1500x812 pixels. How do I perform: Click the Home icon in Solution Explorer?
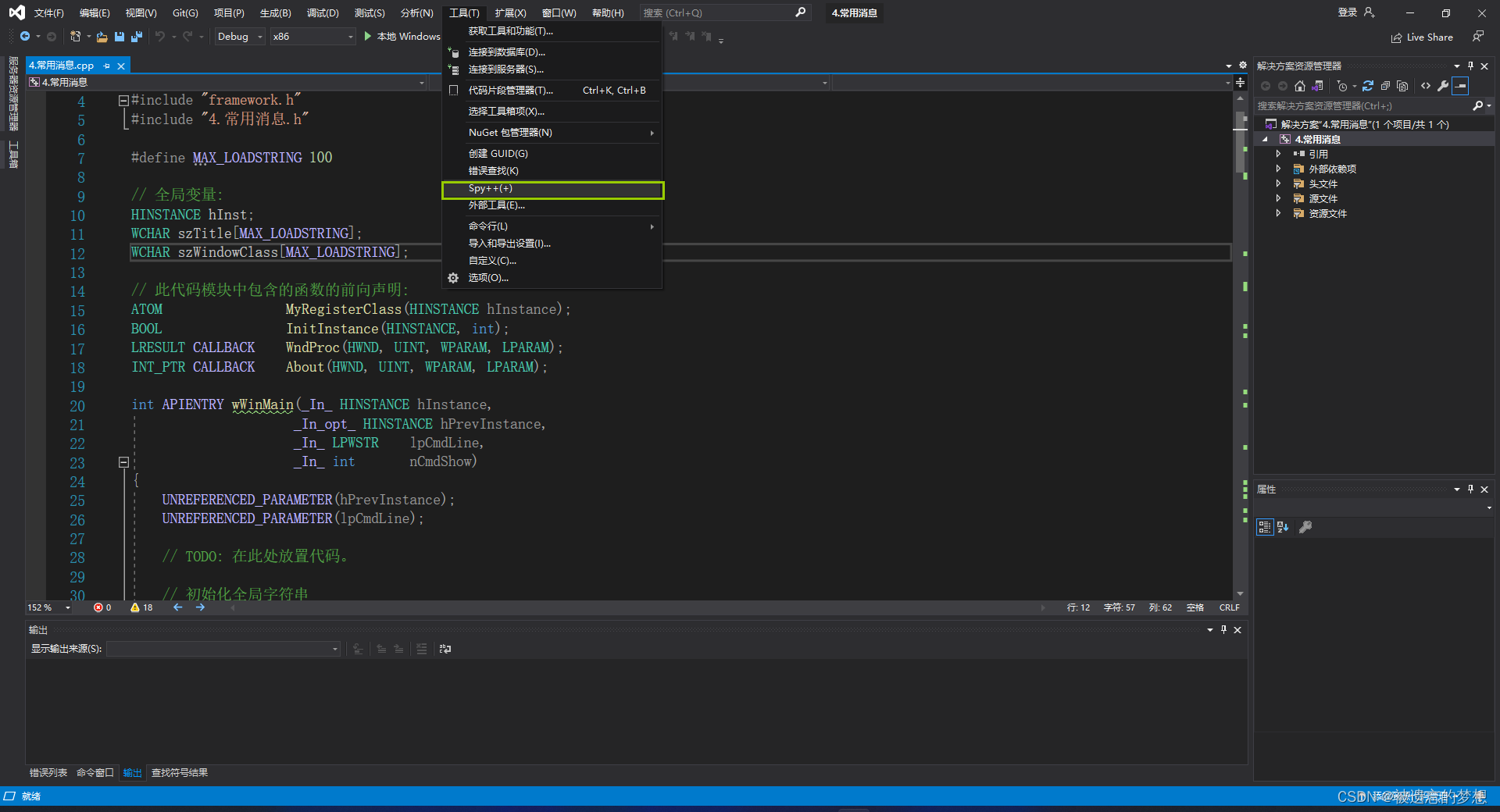(1300, 86)
